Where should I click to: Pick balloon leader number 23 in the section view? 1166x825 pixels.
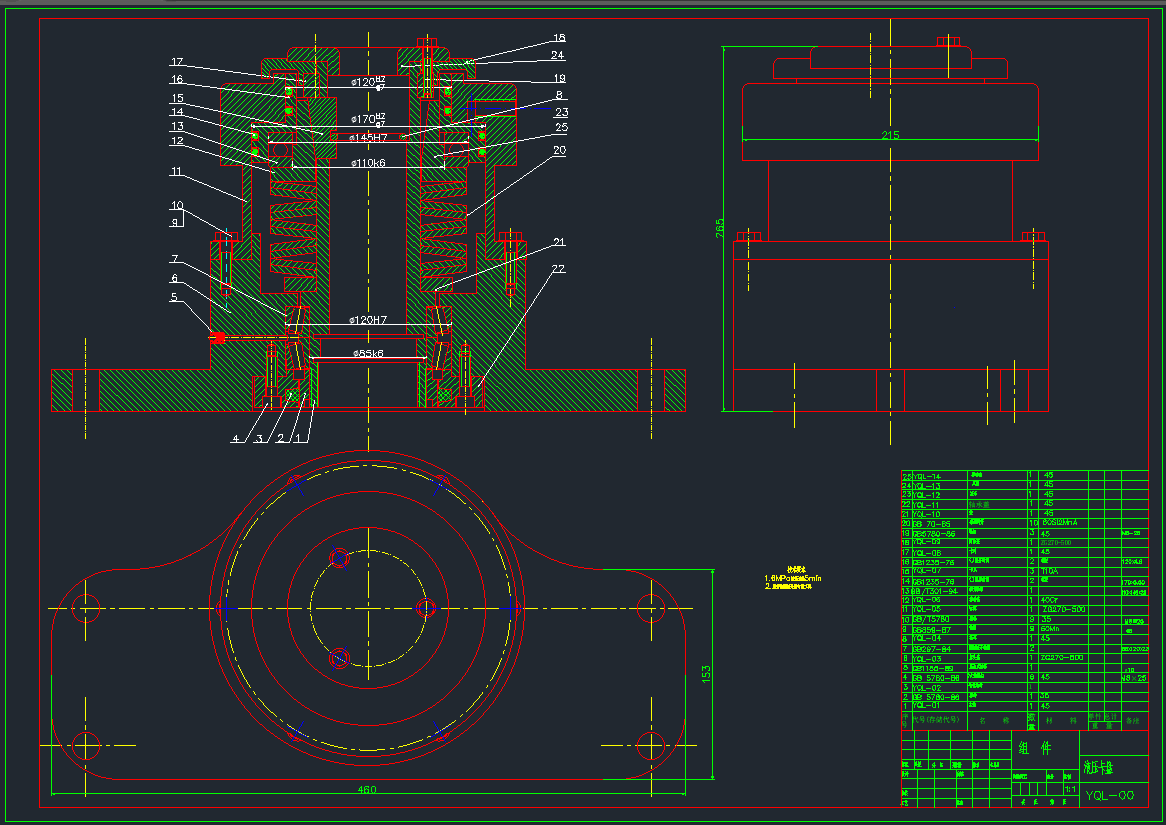561,112
